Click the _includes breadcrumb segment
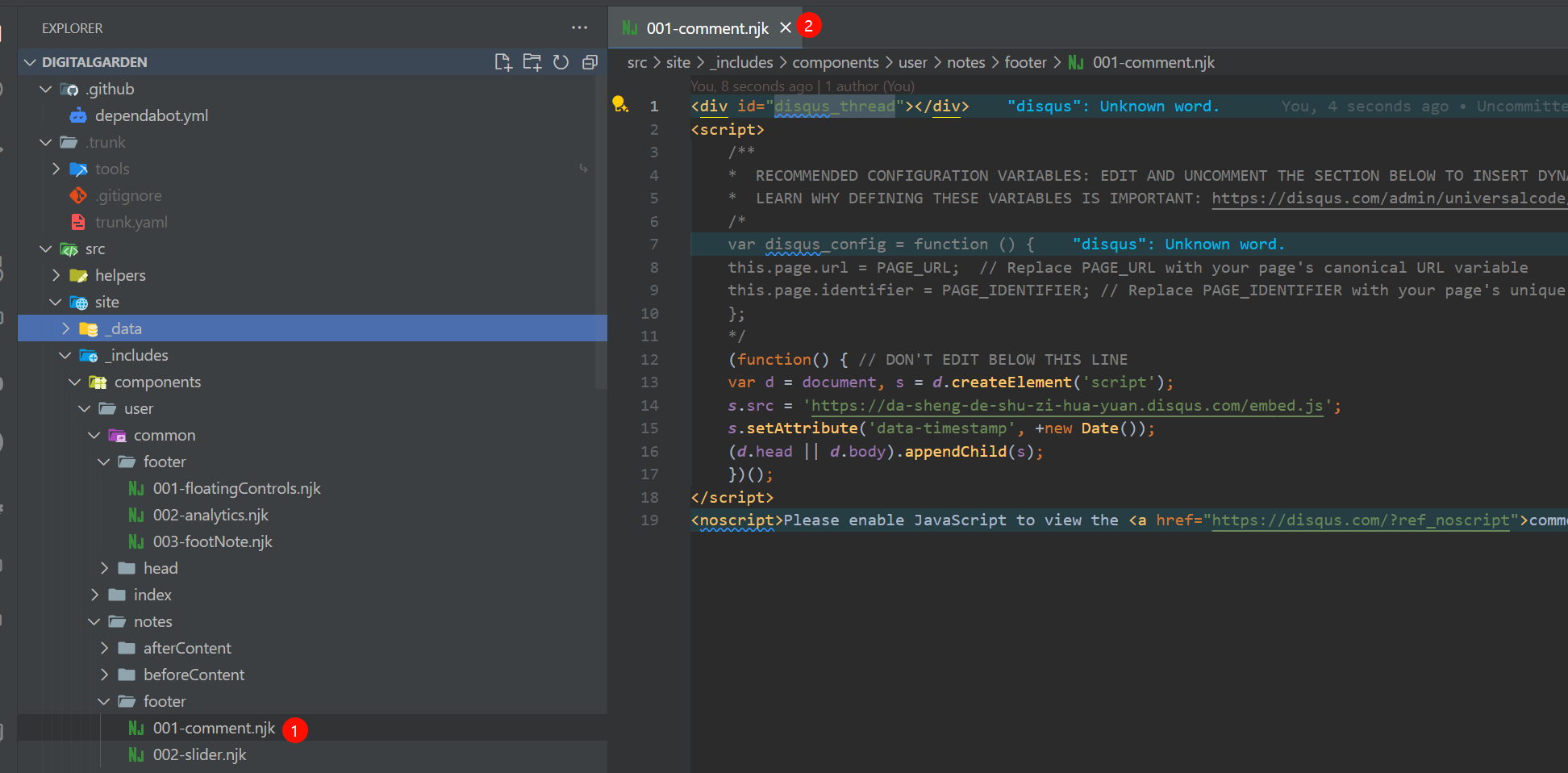The width and height of the screenshot is (1568, 773). coord(741,62)
